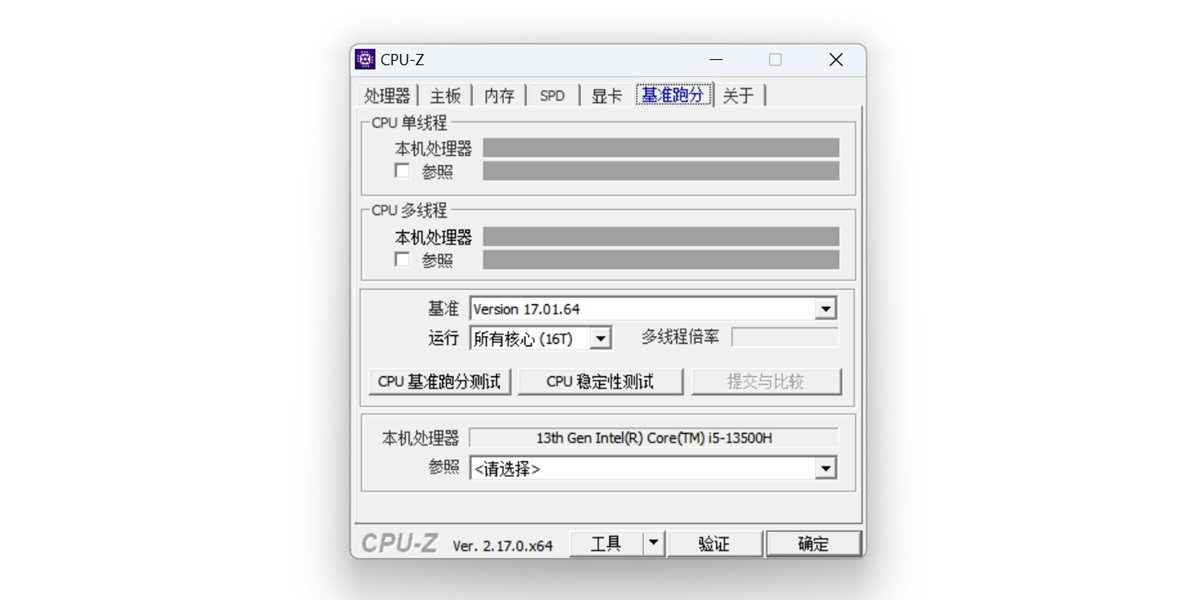Open the 运行 dropdown showing 所有核心 (16T)
Viewport: 1200px width, 600px height.
601,337
